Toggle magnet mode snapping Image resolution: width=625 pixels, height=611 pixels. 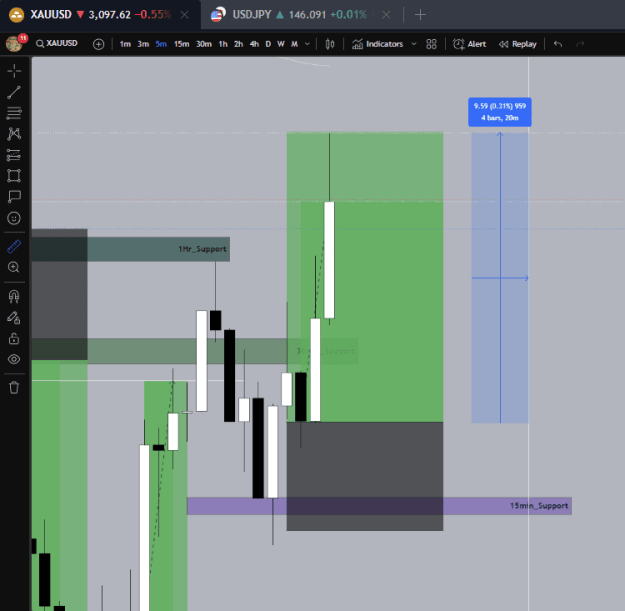point(14,296)
